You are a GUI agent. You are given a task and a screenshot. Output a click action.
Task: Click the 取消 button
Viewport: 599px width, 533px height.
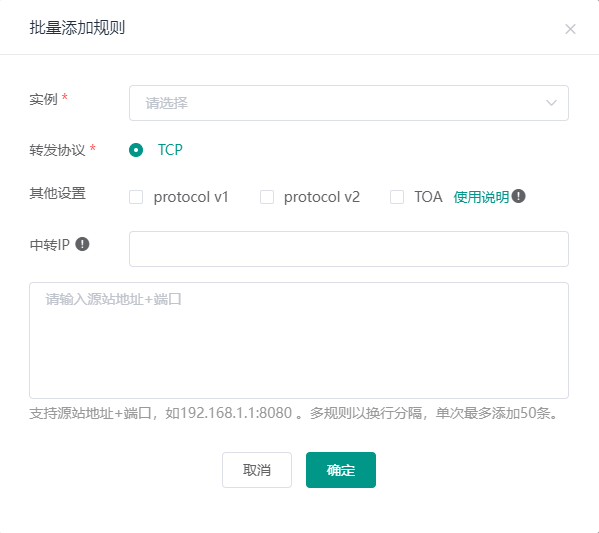[257, 470]
